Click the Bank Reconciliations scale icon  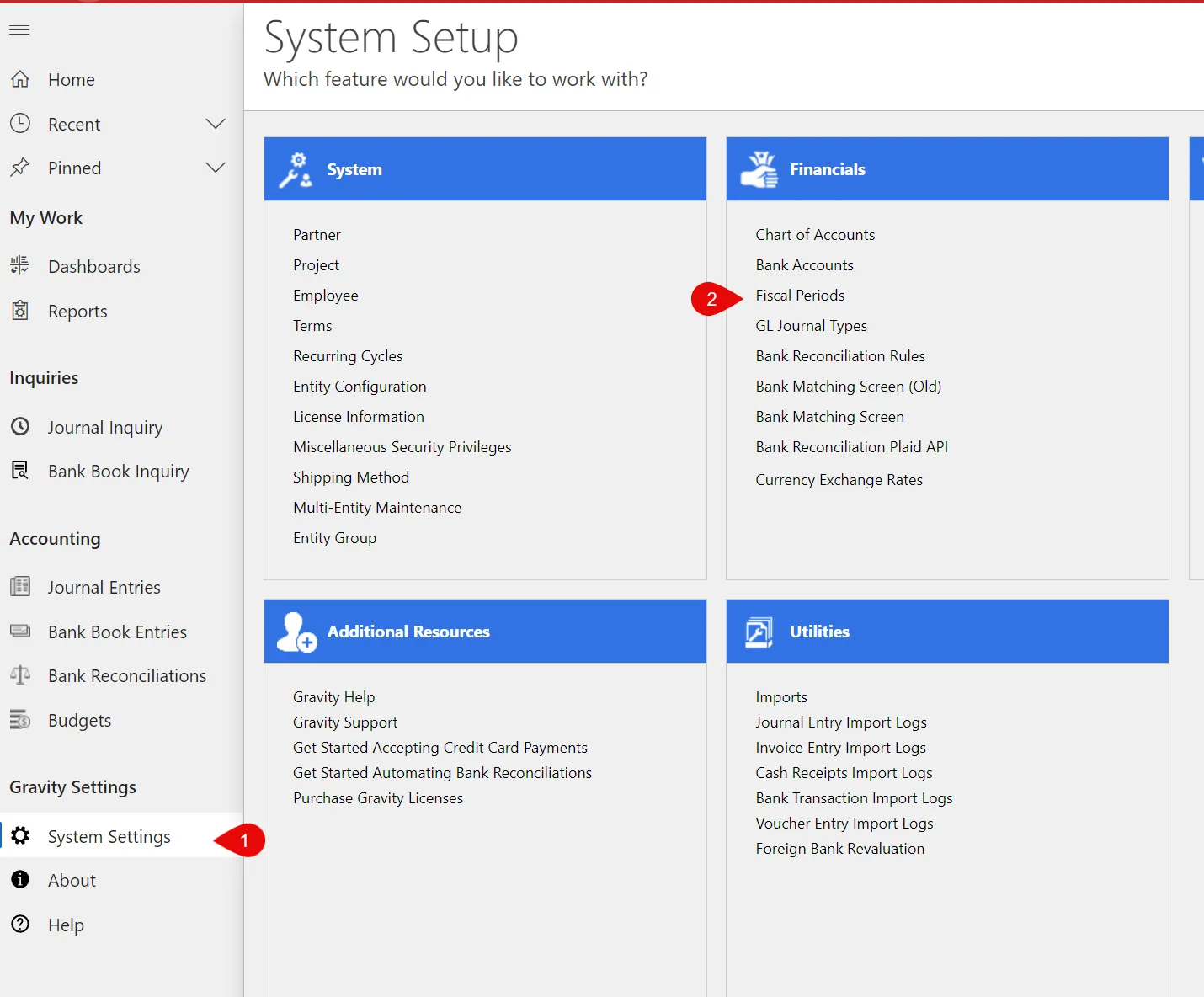tap(20, 675)
